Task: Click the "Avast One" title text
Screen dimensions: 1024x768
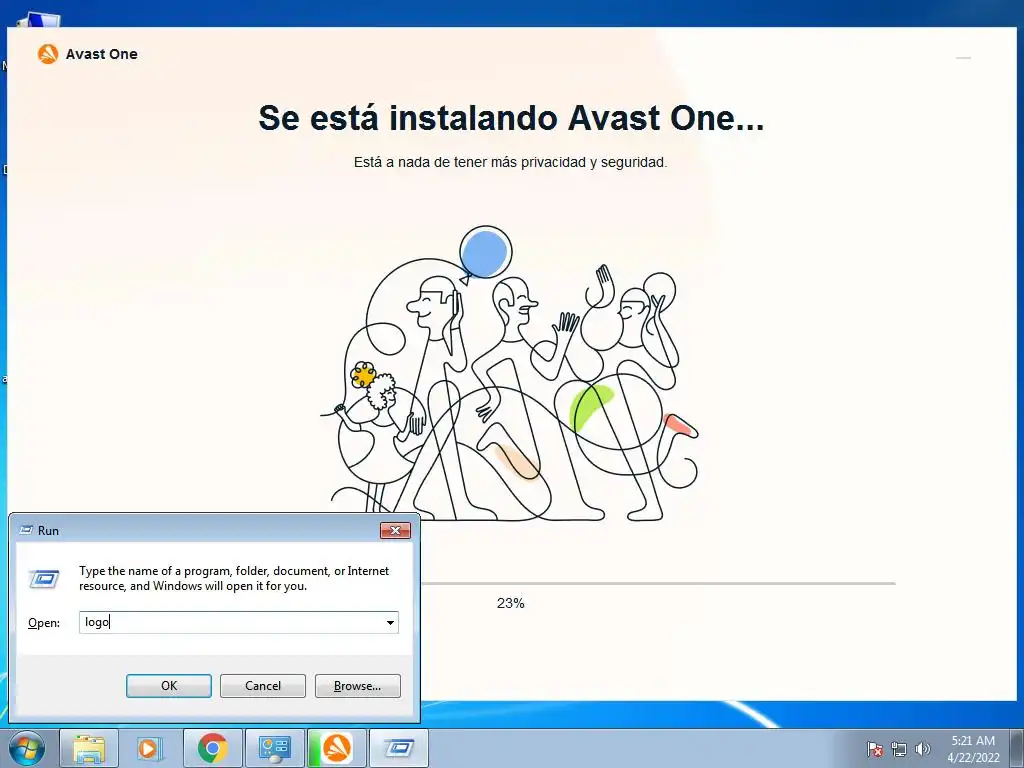Action: (x=101, y=54)
